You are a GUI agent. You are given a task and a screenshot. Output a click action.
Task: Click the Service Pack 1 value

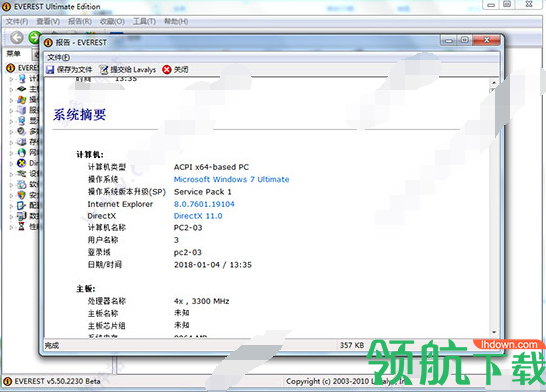[x=203, y=192]
